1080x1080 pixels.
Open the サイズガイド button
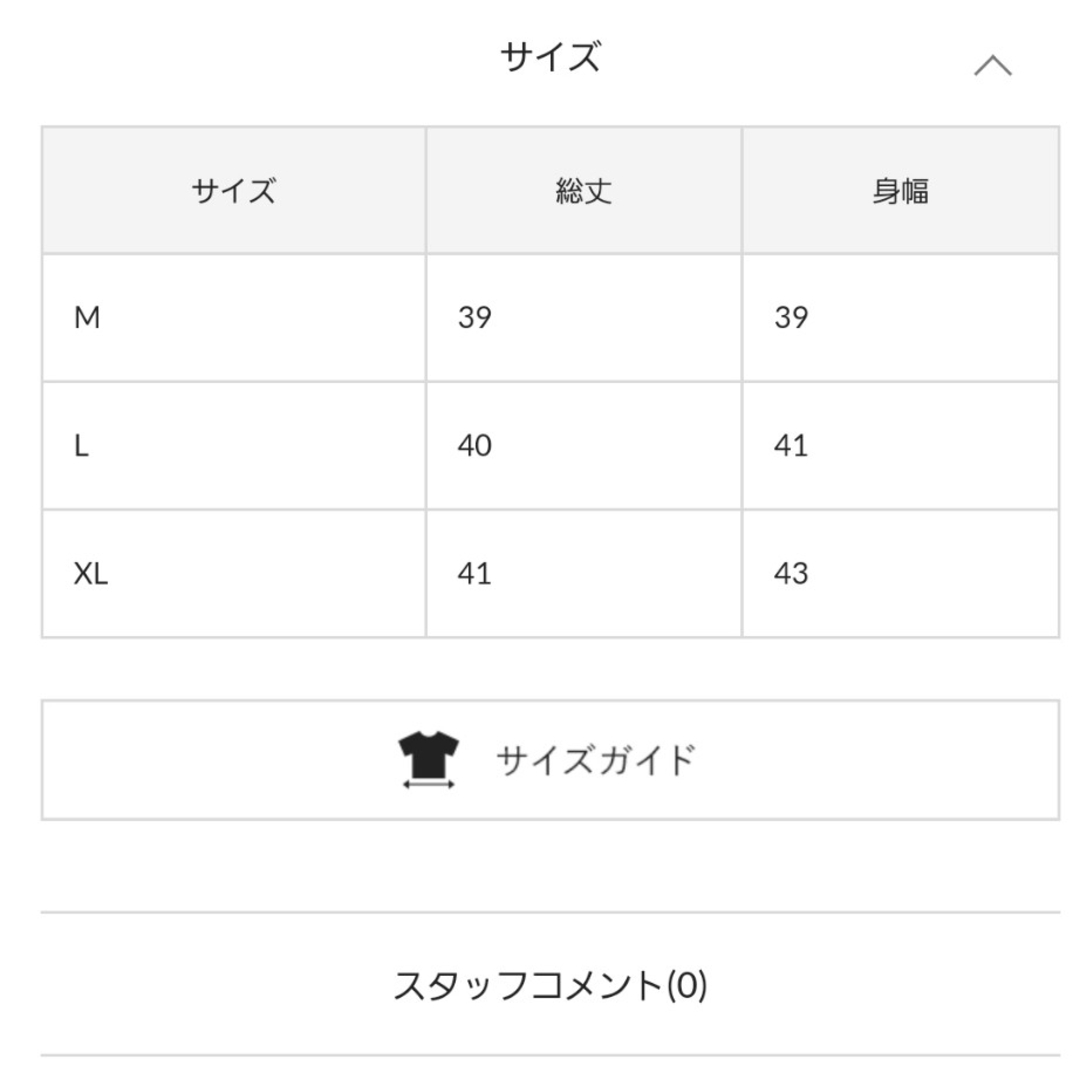coord(550,760)
